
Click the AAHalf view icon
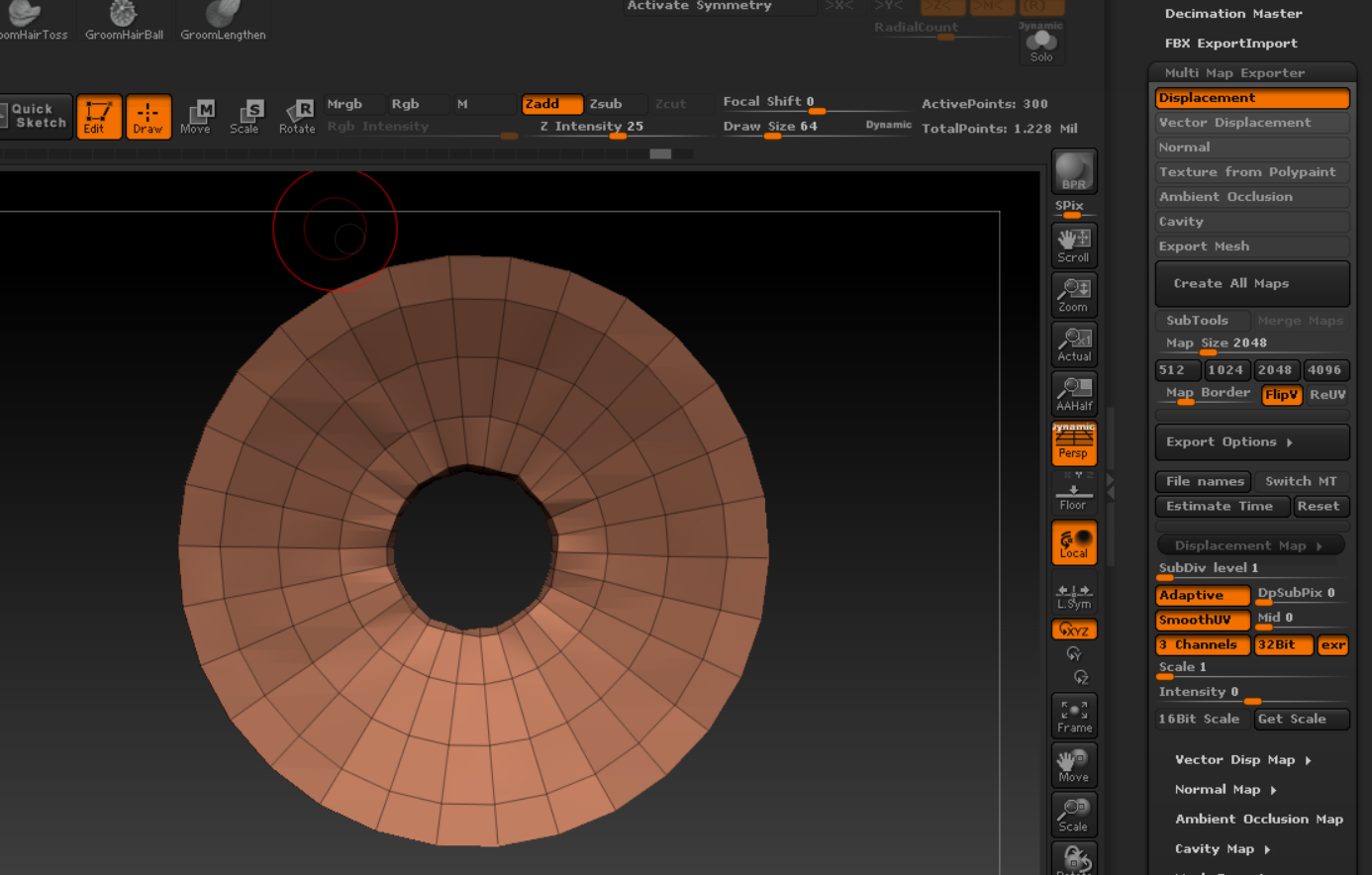[x=1074, y=394]
